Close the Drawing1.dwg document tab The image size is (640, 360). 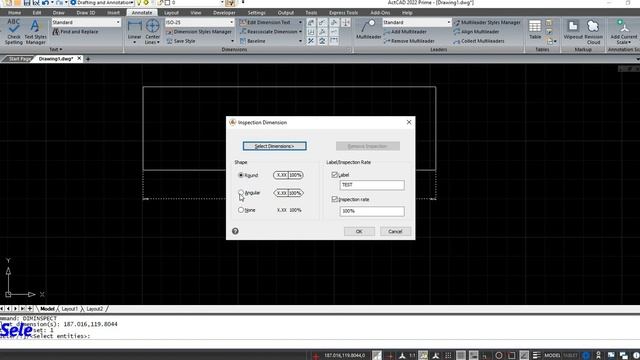79,58
